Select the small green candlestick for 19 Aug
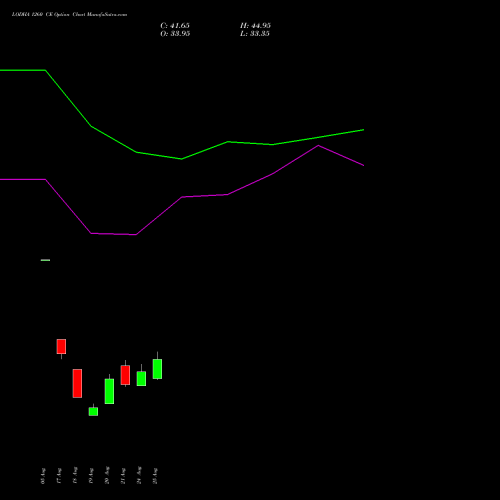The width and height of the screenshot is (500, 500). point(93,411)
